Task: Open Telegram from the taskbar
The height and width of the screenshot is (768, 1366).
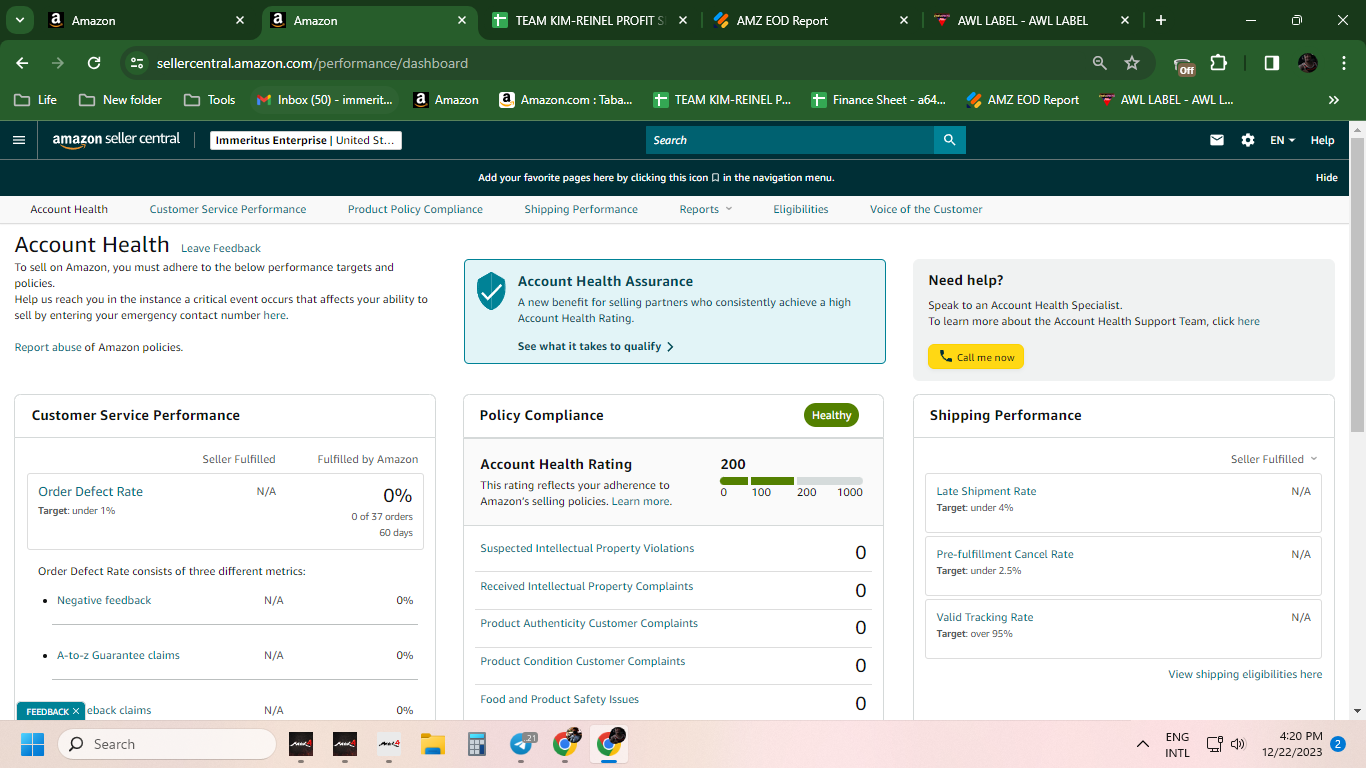Action: click(x=522, y=744)
